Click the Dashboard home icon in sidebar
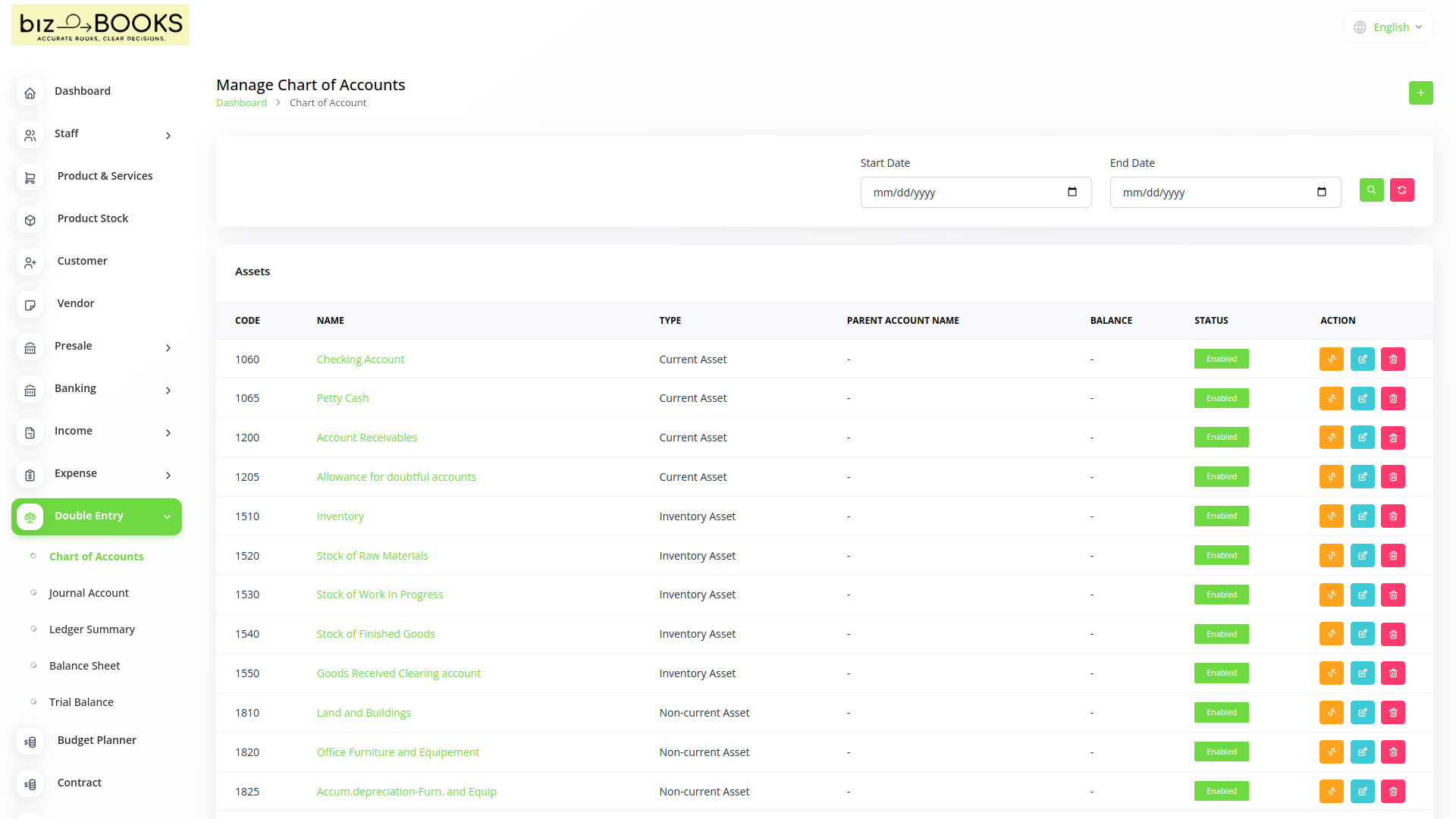 tap(30, 93)
